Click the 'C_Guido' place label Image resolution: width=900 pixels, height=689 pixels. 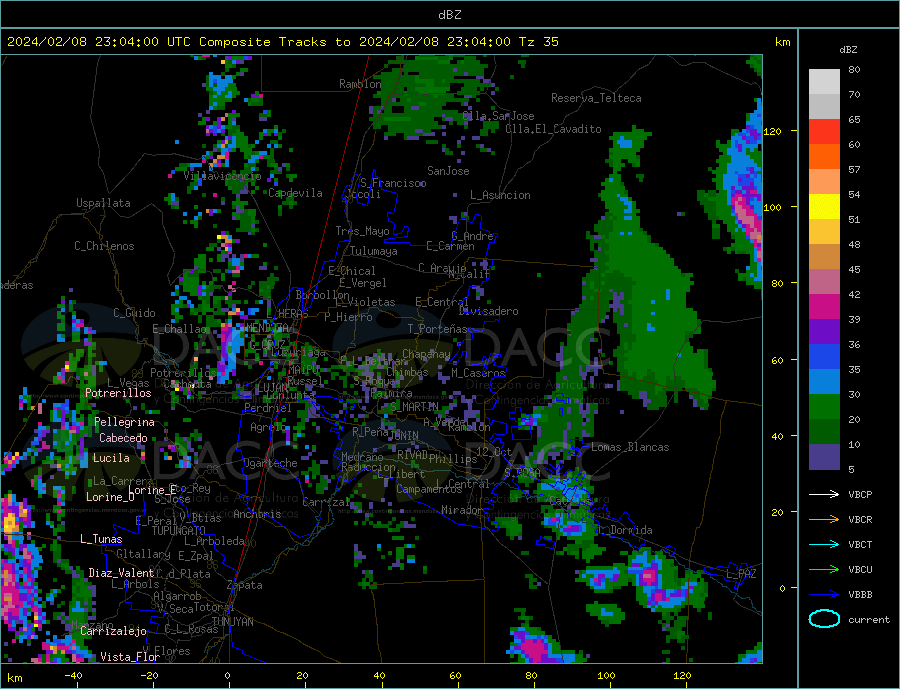(x=134, y=313)
